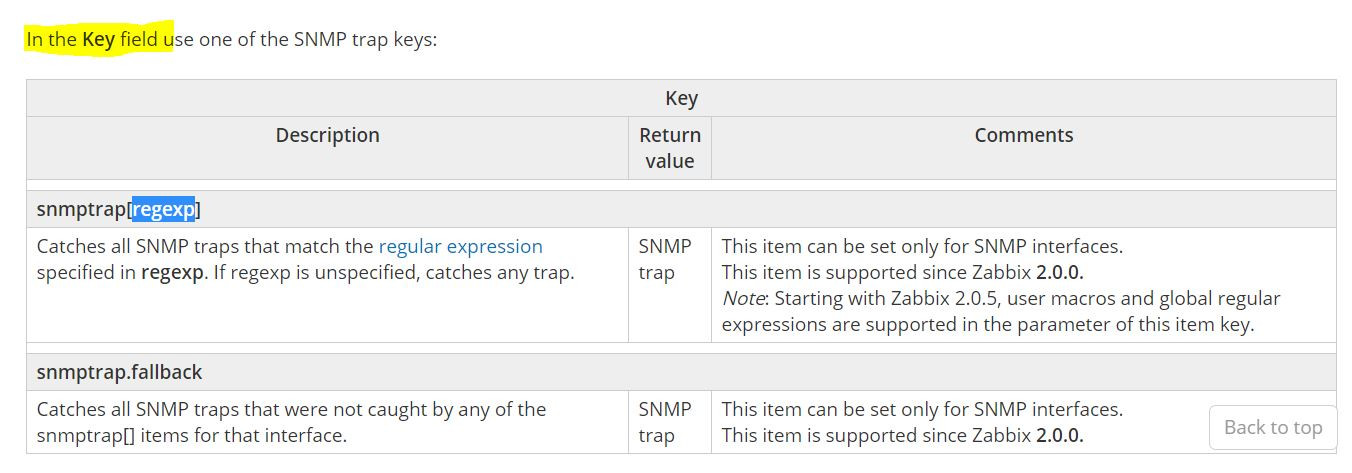Select the "Description" column header

coord(327,135)
